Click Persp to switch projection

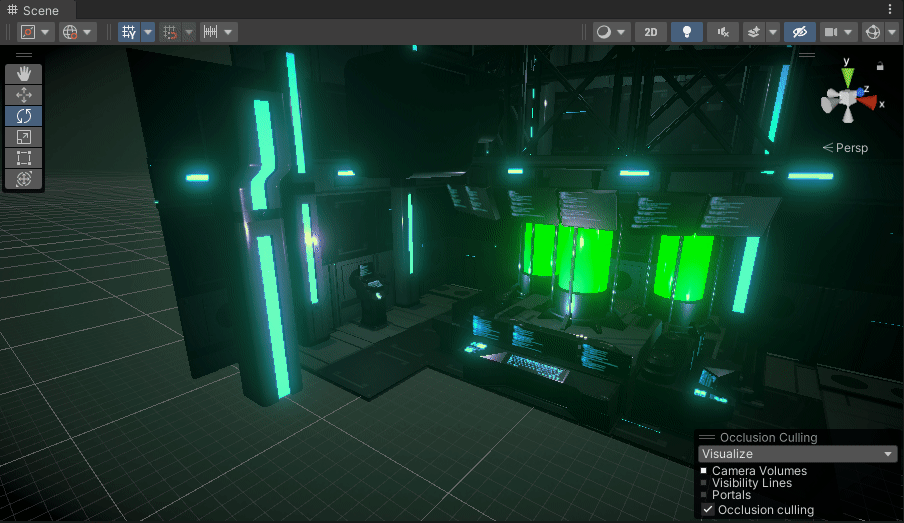(x=845, y=148)
